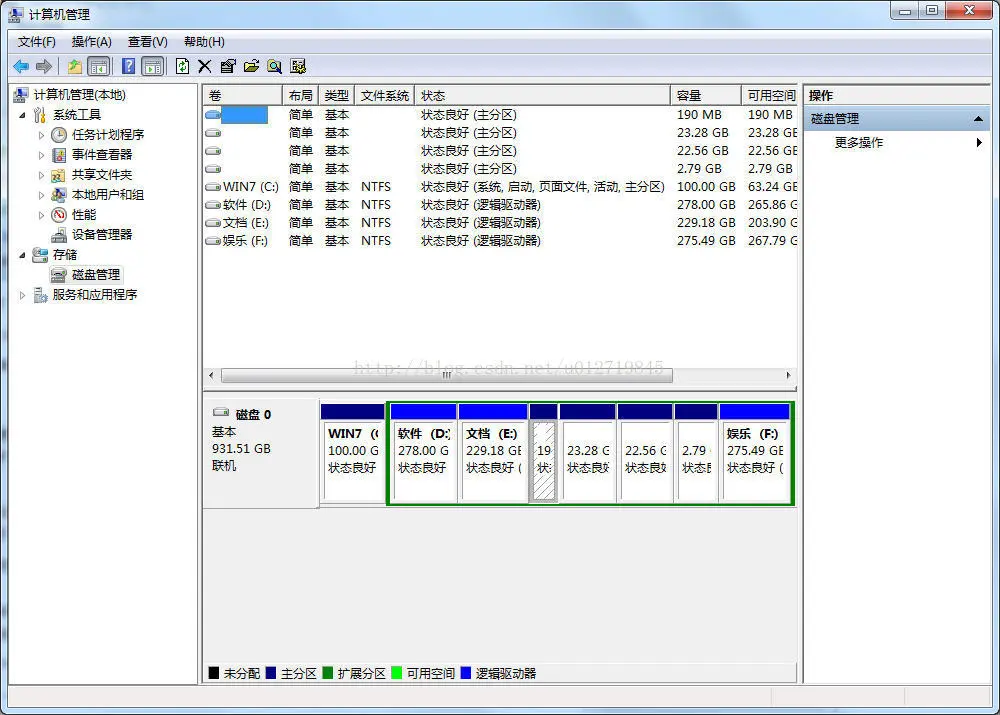1000x715 pixels.
Task: Click the black X Delete icon
Action: (x=205, y=66)
